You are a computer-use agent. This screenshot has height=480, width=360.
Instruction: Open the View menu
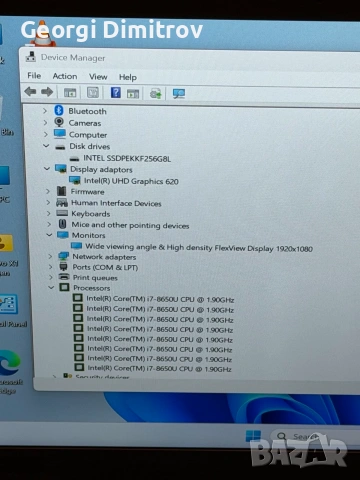[98, 77]
